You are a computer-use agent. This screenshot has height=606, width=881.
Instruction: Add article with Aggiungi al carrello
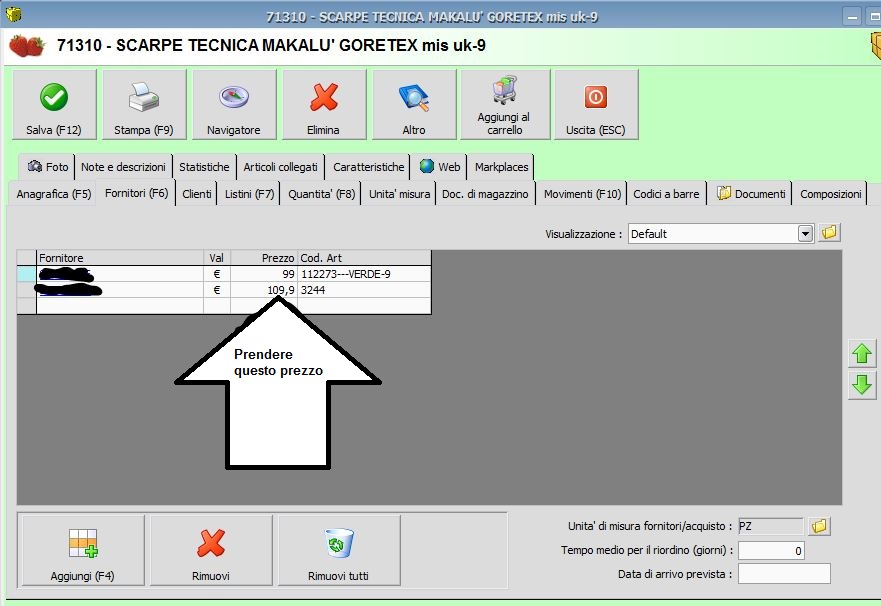505,104
